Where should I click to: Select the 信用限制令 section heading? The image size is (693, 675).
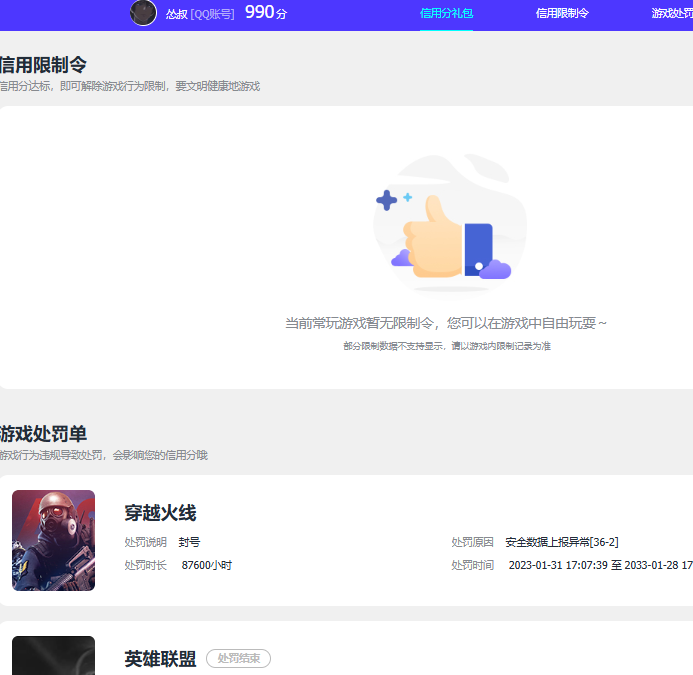point(43,65)
